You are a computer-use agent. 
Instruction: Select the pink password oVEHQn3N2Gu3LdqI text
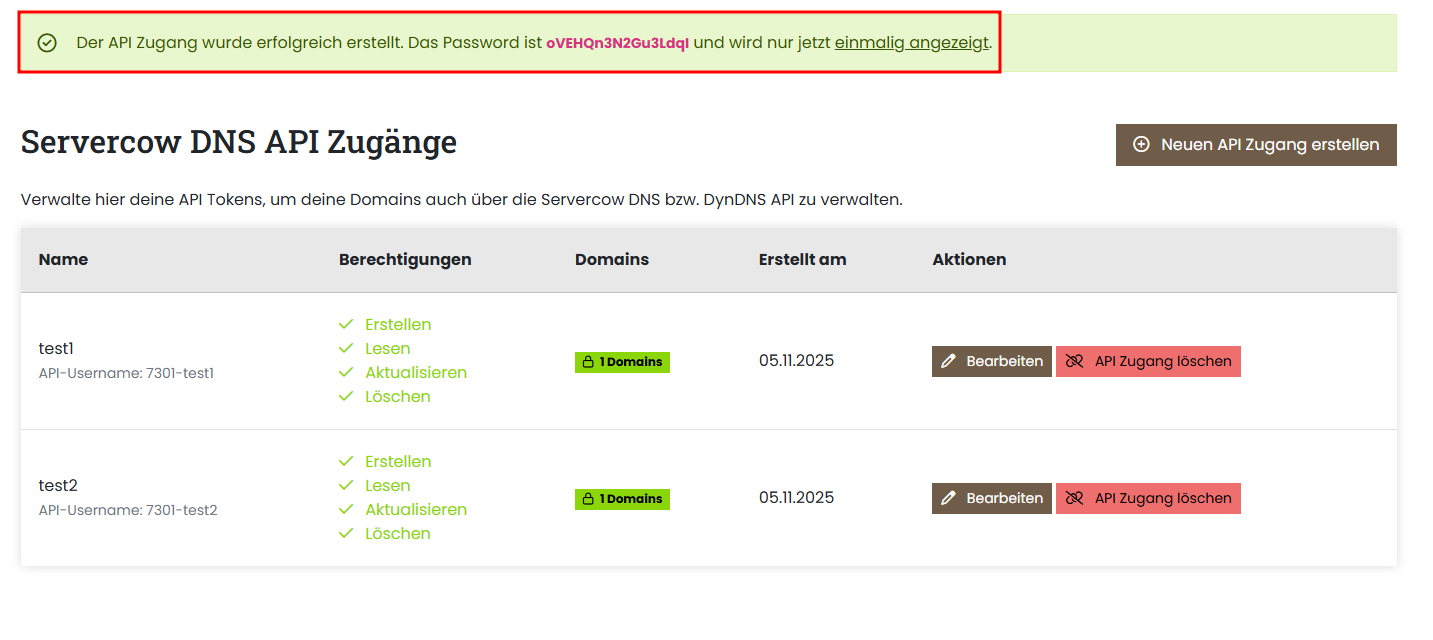click(616, 43)
